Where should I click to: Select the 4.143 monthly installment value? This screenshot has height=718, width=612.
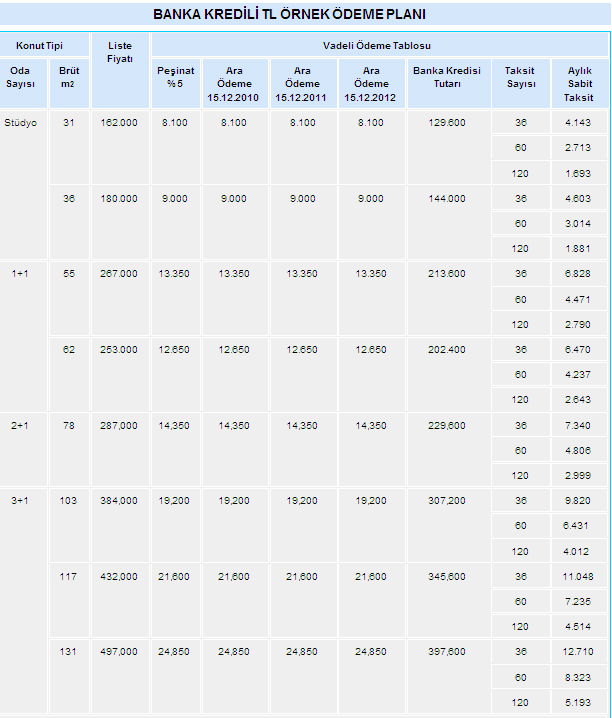pyautogui.click(x=580, y=123)
